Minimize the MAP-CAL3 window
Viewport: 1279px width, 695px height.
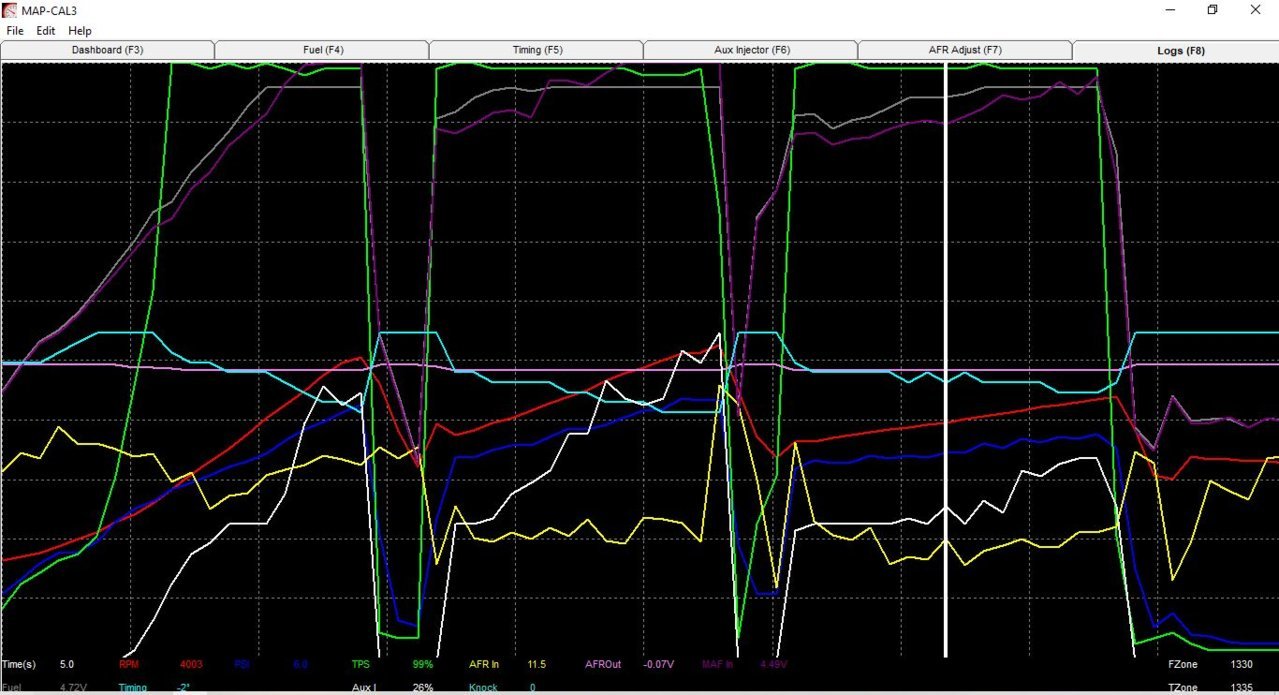(x=1170, y=10)
